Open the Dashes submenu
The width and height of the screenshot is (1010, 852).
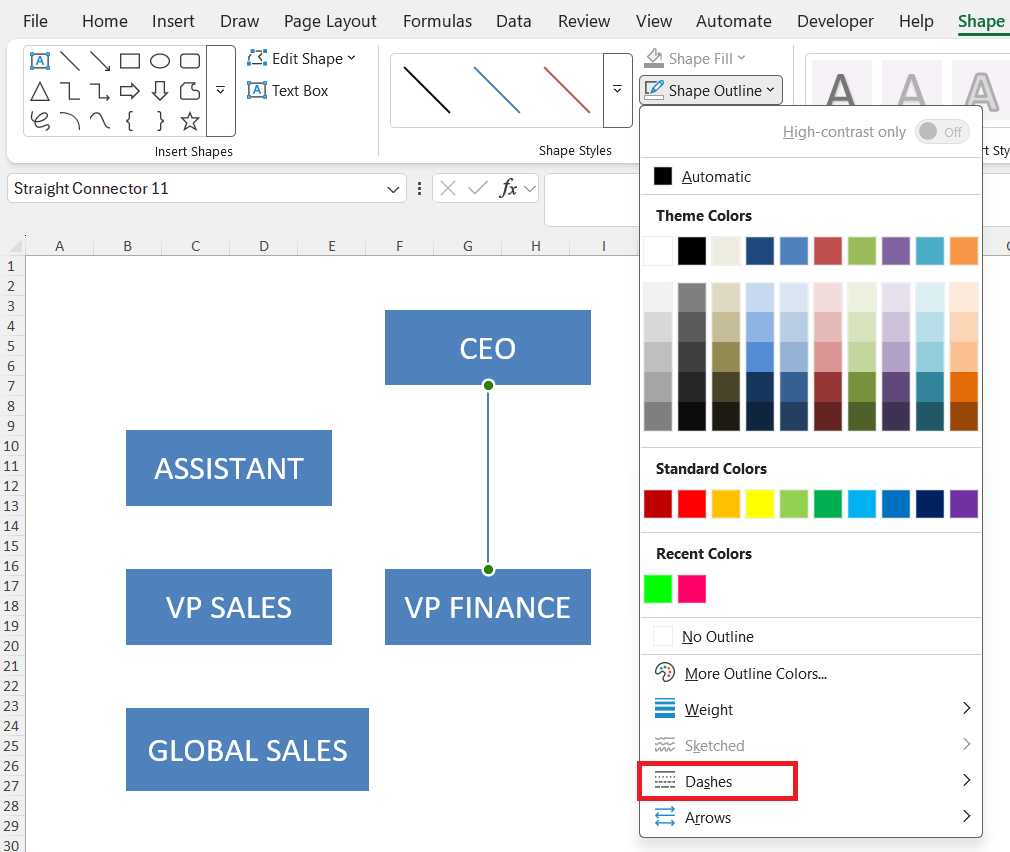click(811, 781)
